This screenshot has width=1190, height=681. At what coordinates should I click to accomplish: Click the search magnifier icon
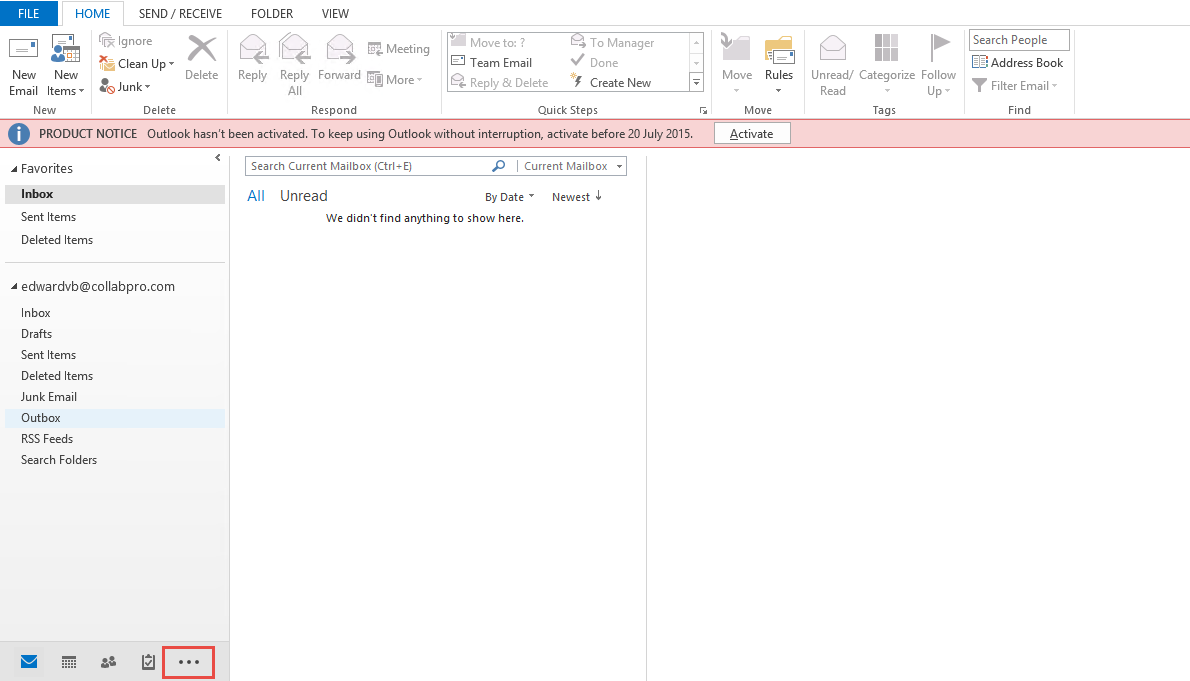pos(499,166)
